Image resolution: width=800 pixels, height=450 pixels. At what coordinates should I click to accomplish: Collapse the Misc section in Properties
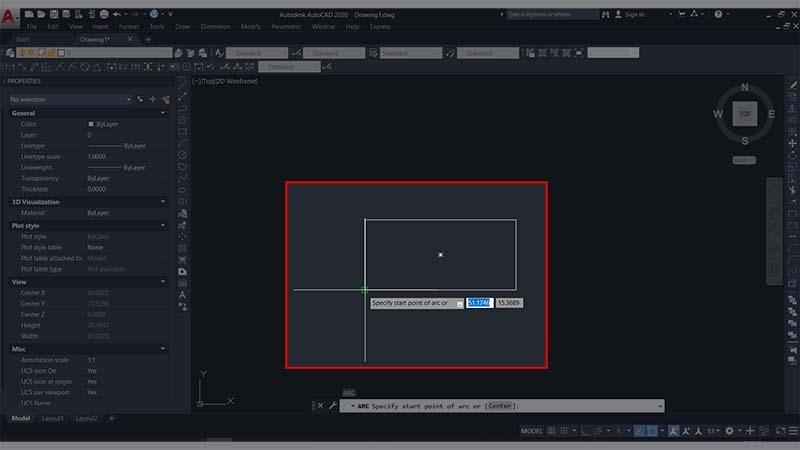[163, 349]
